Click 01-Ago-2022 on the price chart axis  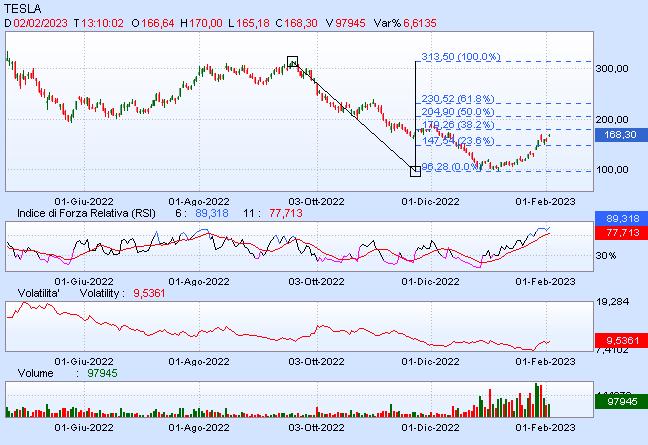199,202
